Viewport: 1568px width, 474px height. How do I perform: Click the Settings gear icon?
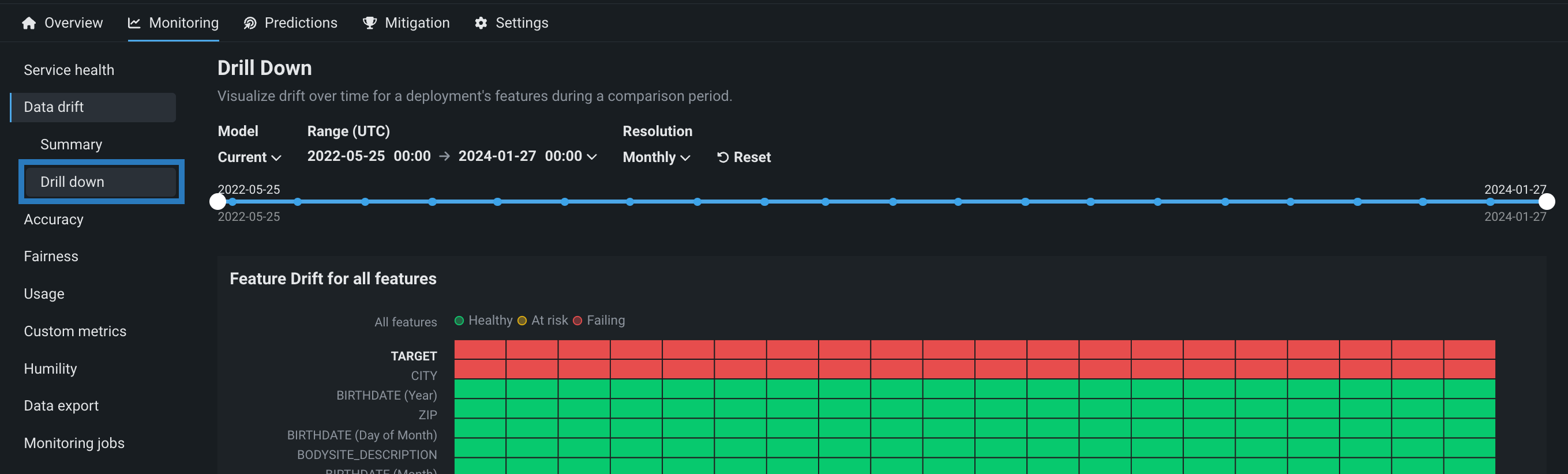pyautogui.click(x=481, y=23)
